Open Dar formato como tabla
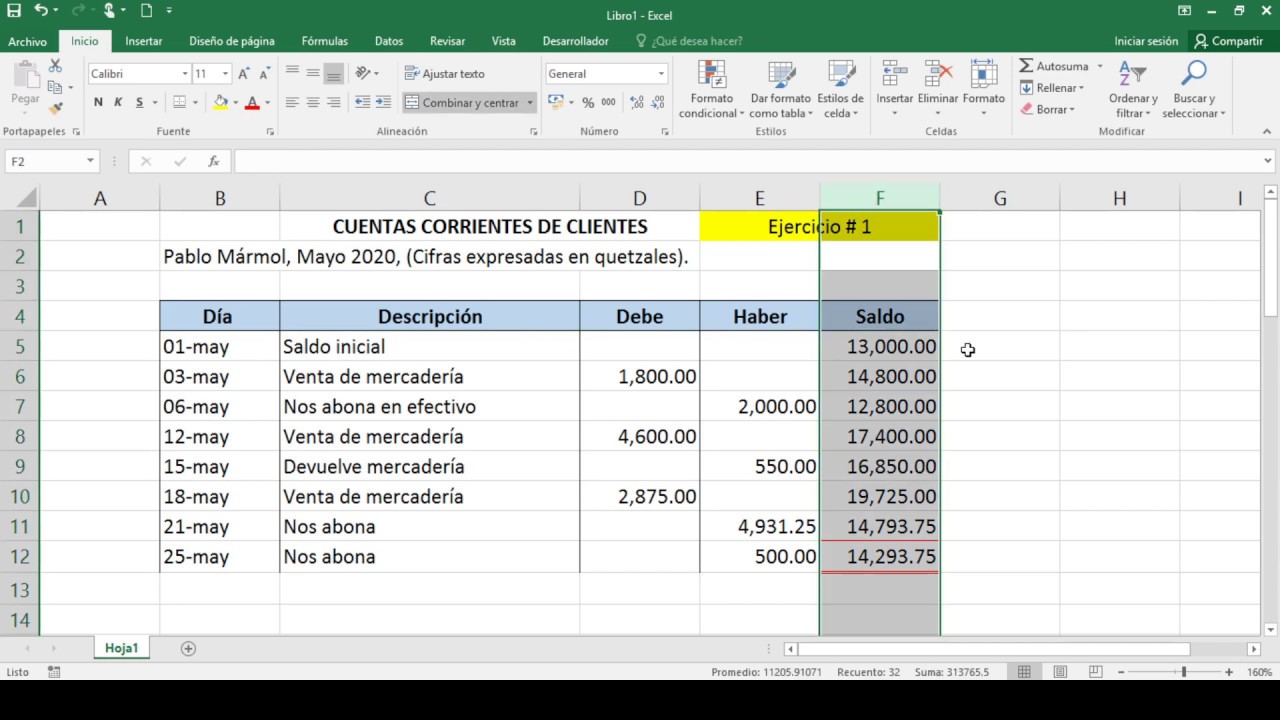Viewport: 1280px width, 720px height. pos(781,89)
